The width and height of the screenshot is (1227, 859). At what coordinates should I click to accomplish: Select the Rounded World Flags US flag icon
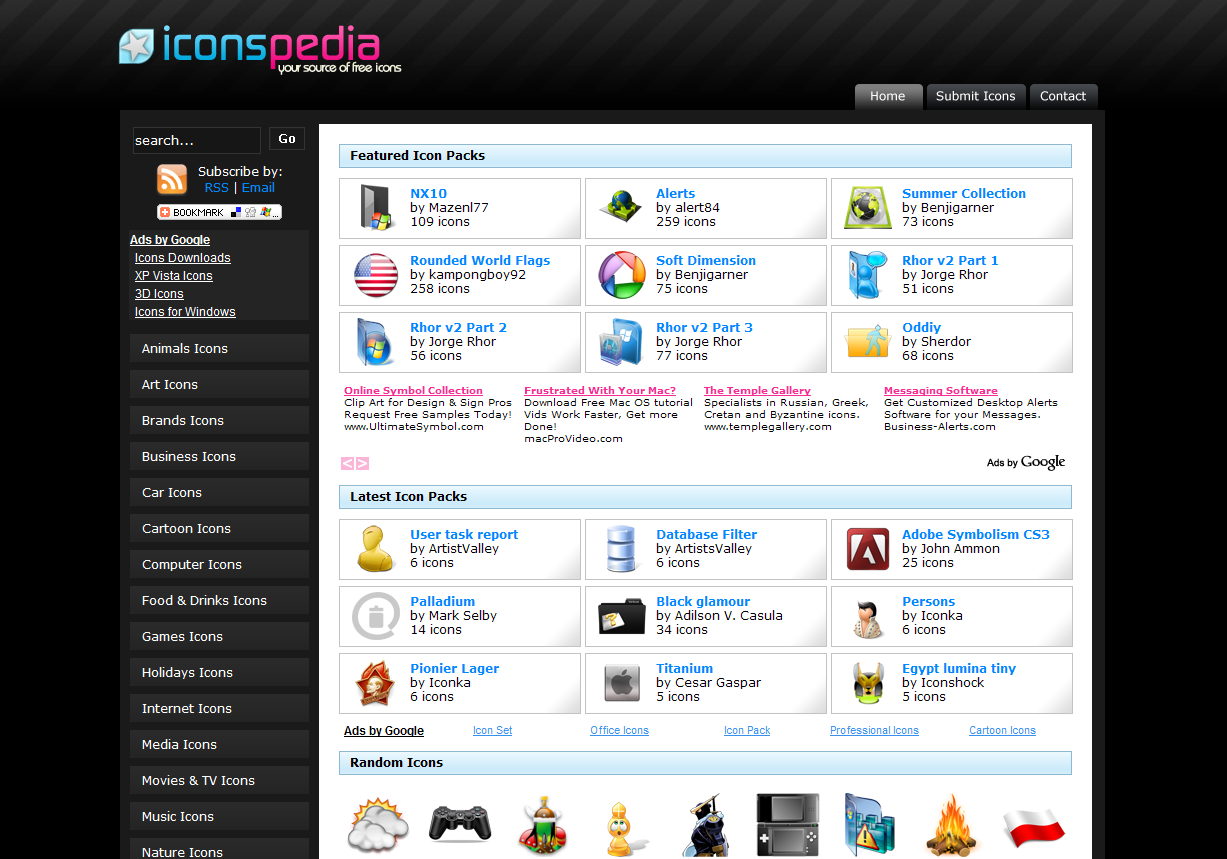[x=376, y=275]
